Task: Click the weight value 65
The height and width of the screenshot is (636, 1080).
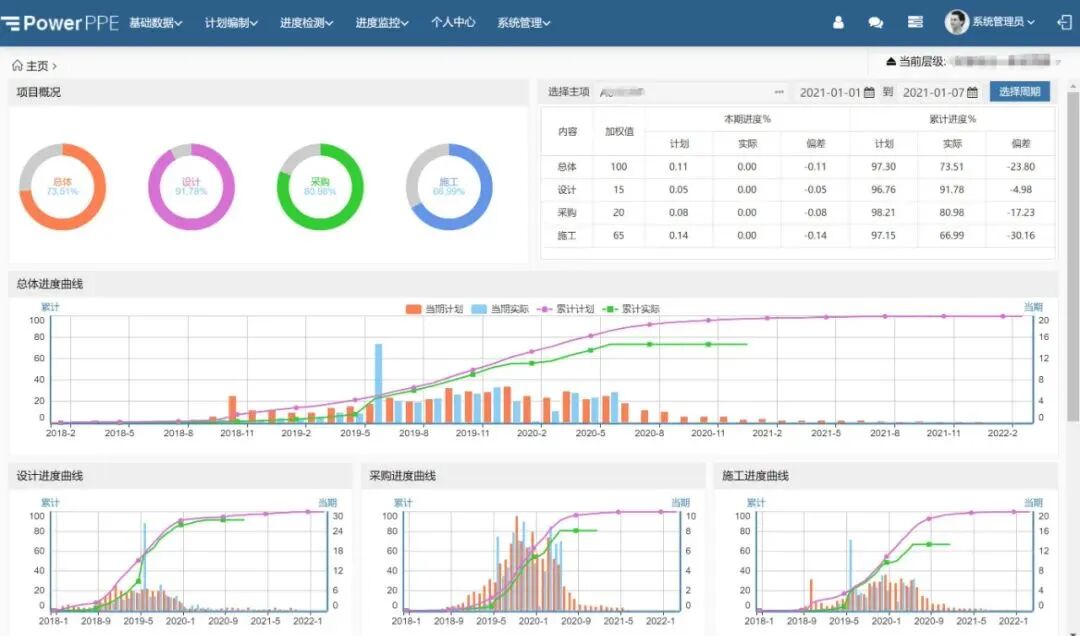Action: tap(619, 236)
